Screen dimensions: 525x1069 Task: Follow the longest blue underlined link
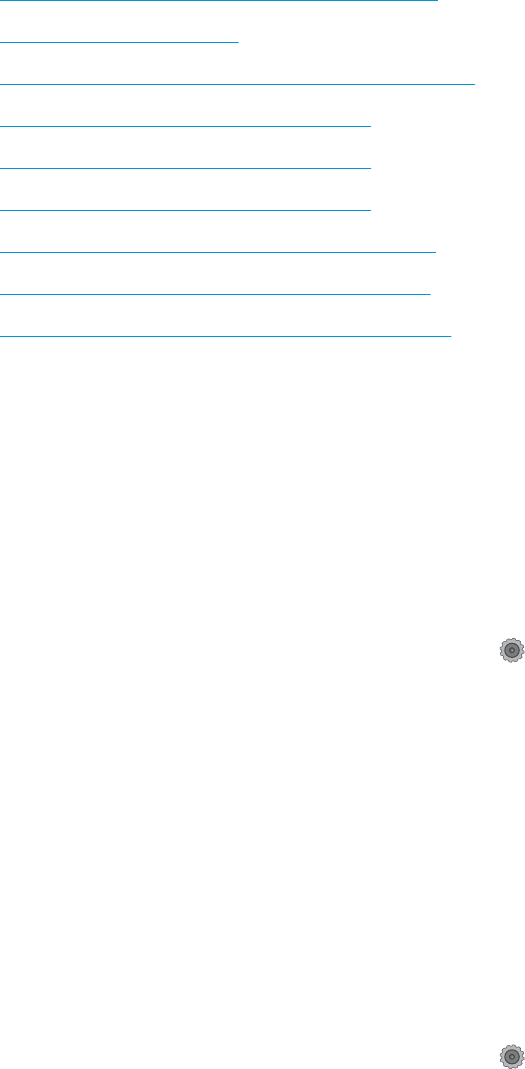[x=237, y=85]
